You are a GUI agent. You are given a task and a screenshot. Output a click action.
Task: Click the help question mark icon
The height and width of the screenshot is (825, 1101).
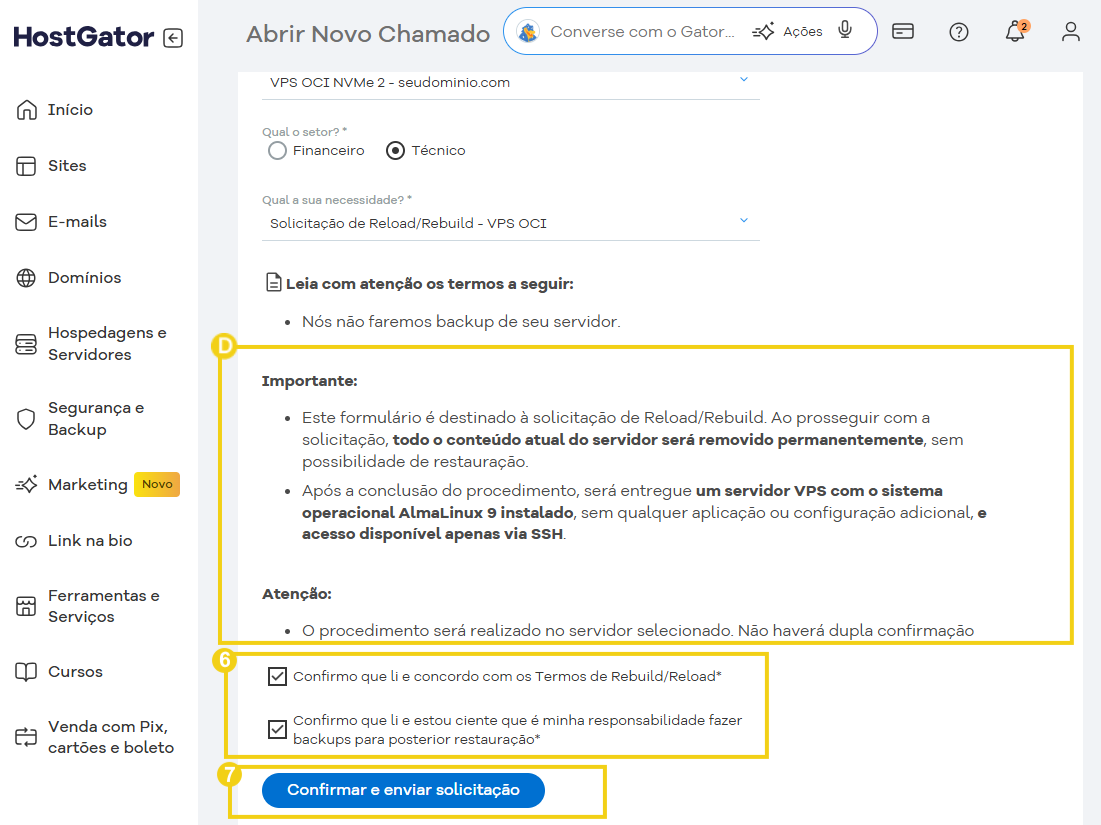click(x=959, y=32)
